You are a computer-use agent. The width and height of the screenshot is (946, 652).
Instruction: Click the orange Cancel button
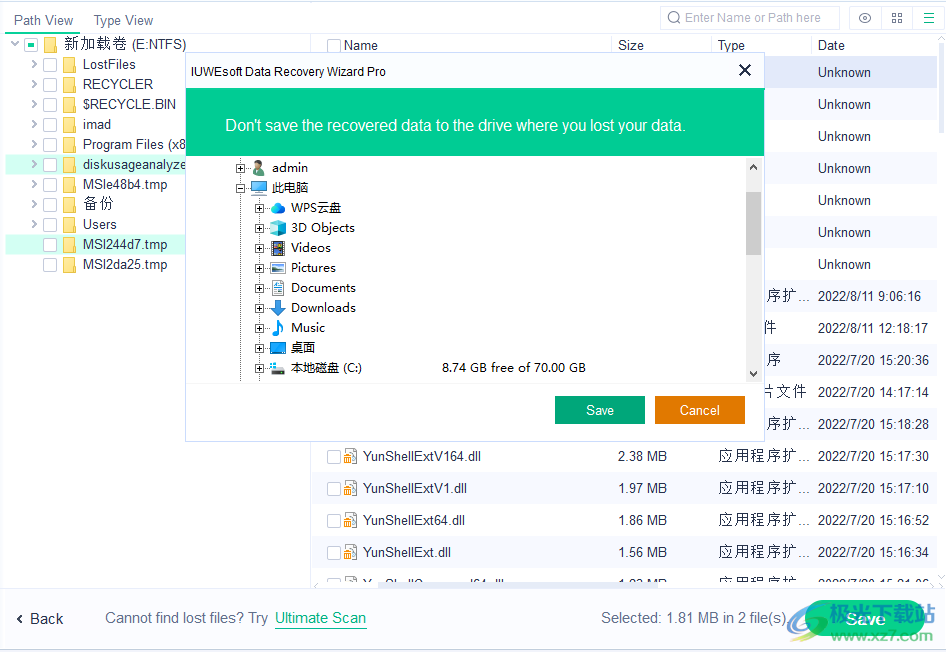point(700,410)
